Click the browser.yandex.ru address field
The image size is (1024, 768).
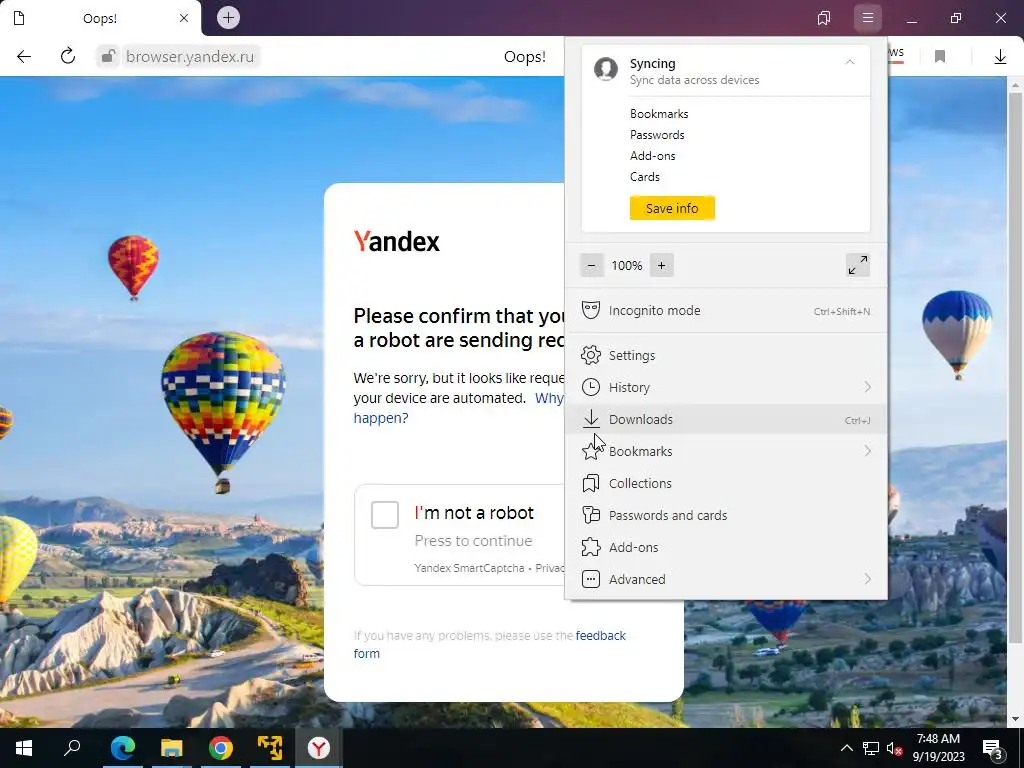pos(189,57)
